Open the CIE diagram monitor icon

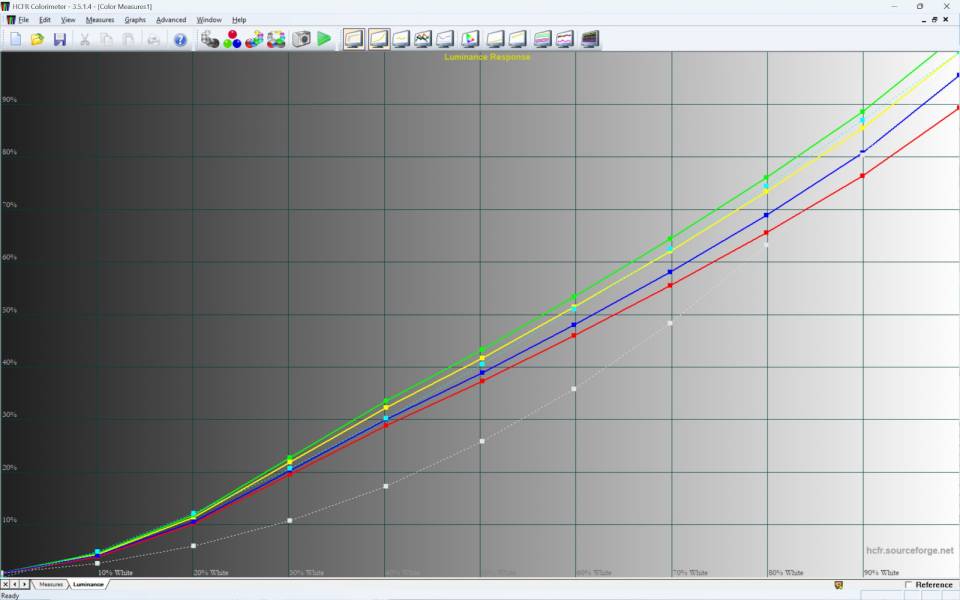470,39
